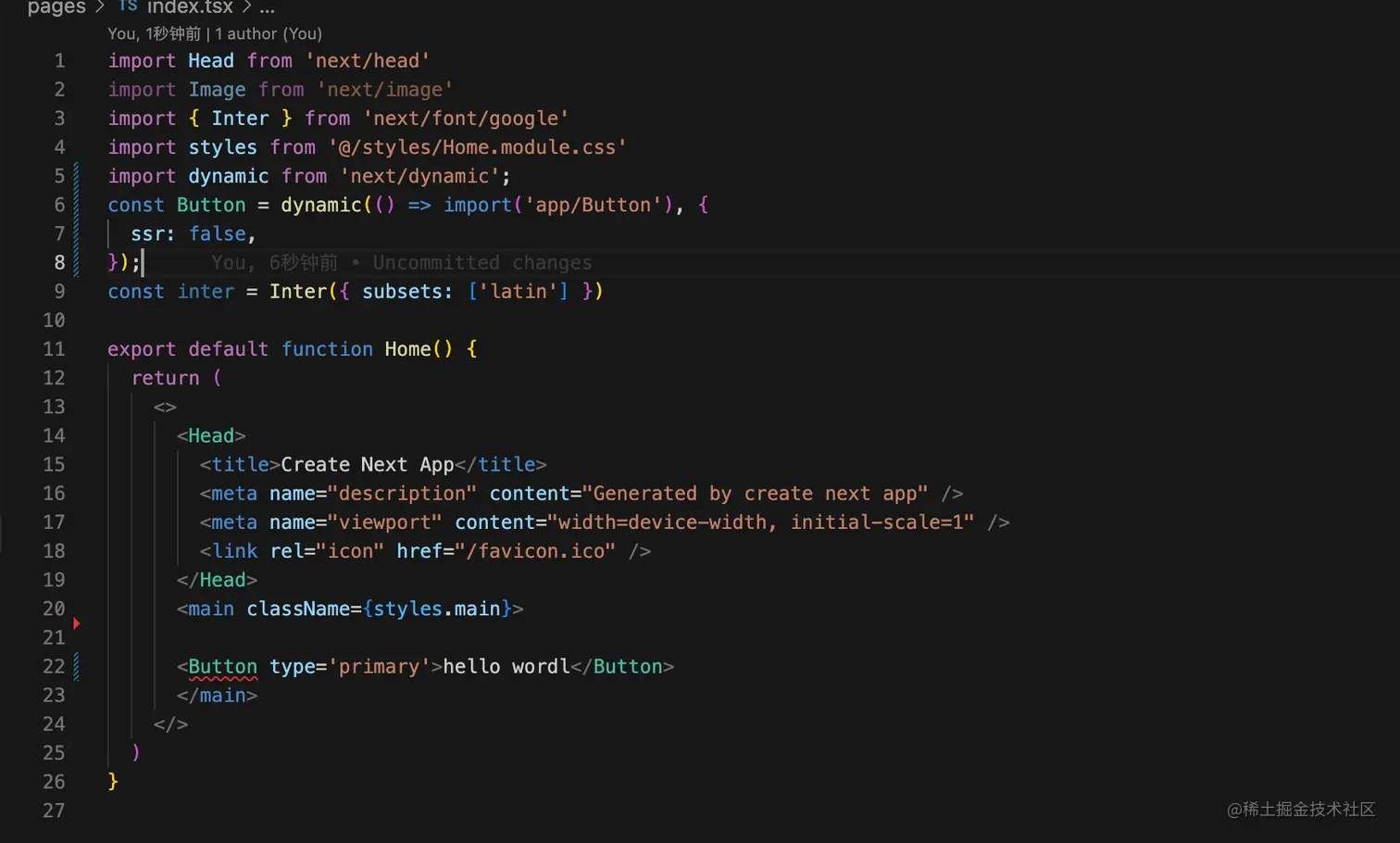
Task: Click the red deleted-lines marker in the gutter
Action: tap(77, 623)
